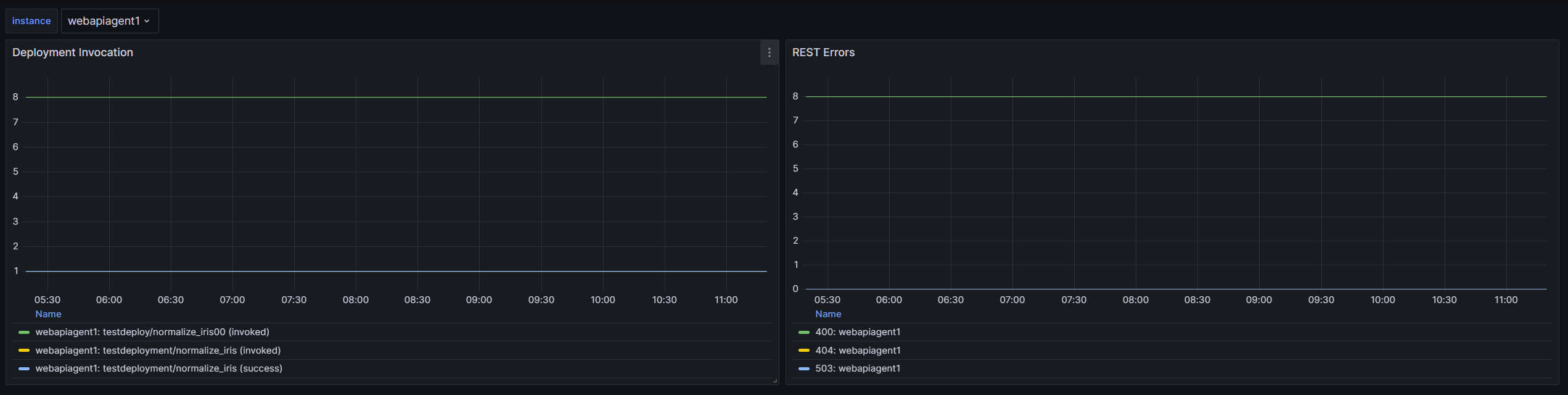The height and width of the screenshot is (395, 1568).
Task: Expand the webapiagent1 instance dropdown
Action: pyautogui.click(x=109, y=21)
